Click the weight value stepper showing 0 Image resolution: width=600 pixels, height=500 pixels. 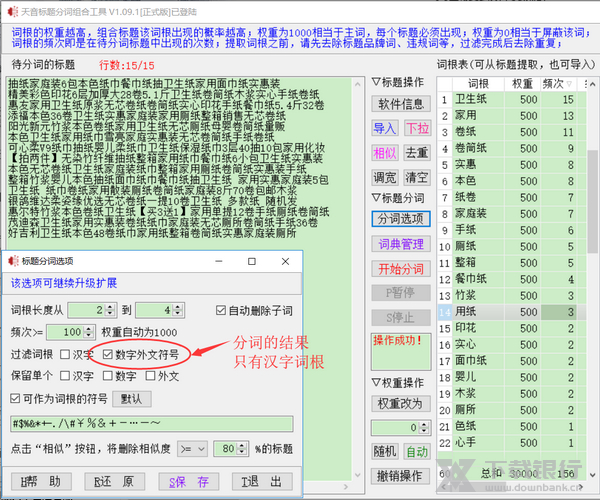[401, 428]
